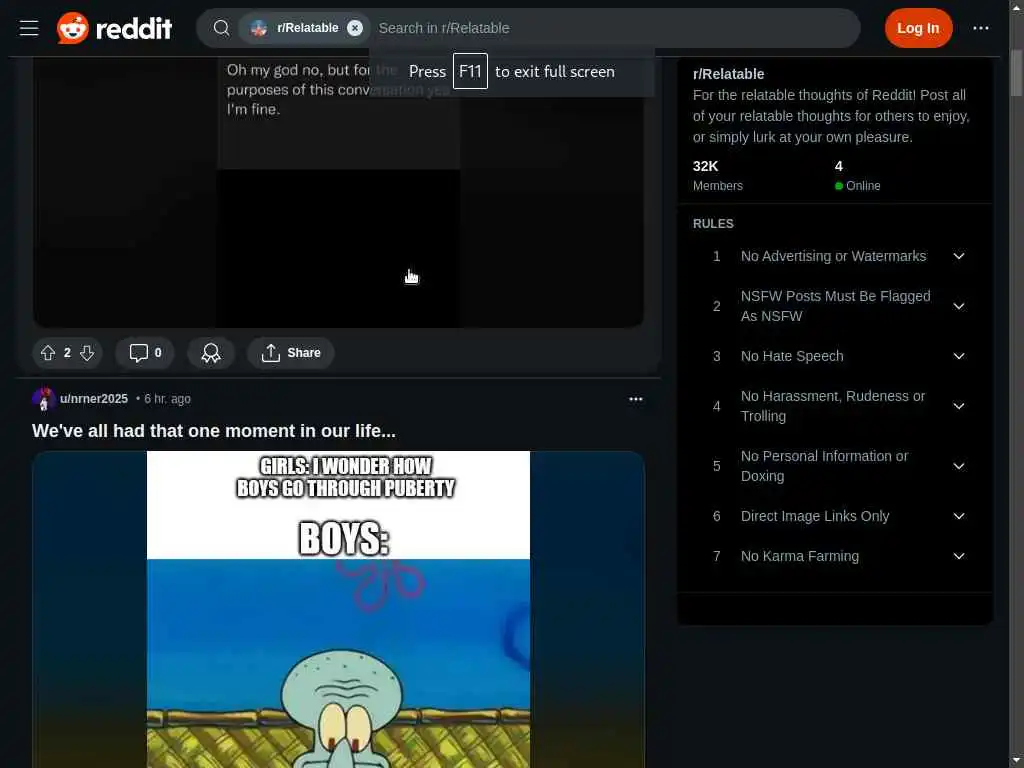Give an award to the post
The image size is (1024, 768).
point(211,353)
